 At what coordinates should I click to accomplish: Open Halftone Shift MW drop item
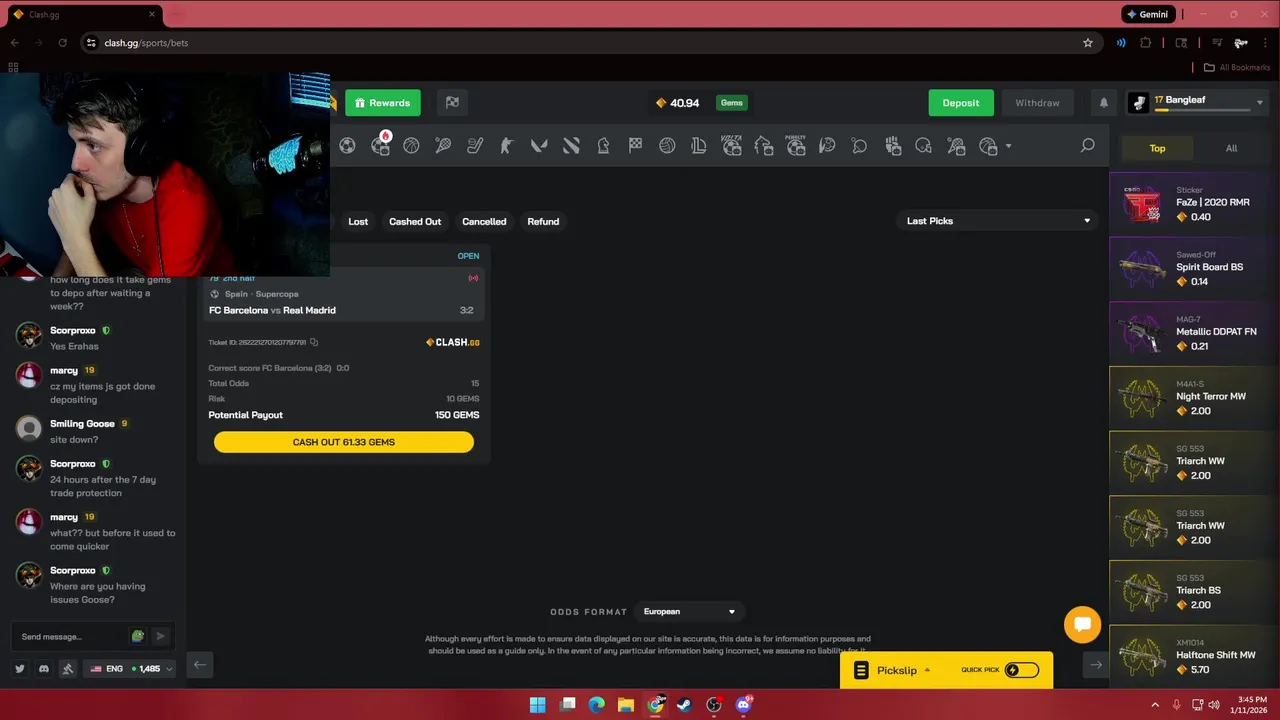click(x=1194, y=656)
